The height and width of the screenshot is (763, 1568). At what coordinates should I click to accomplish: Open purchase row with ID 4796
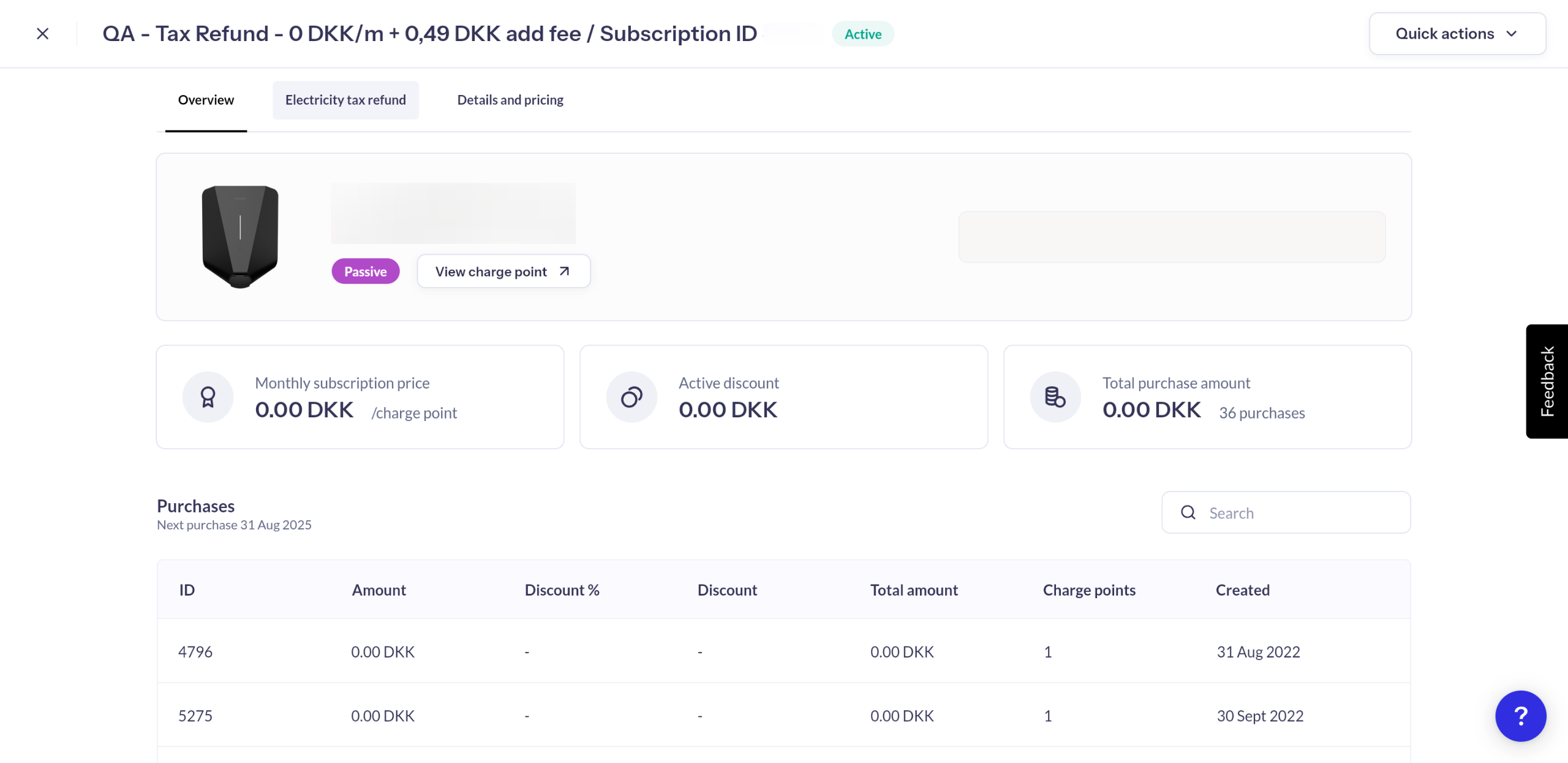point(195,651)
